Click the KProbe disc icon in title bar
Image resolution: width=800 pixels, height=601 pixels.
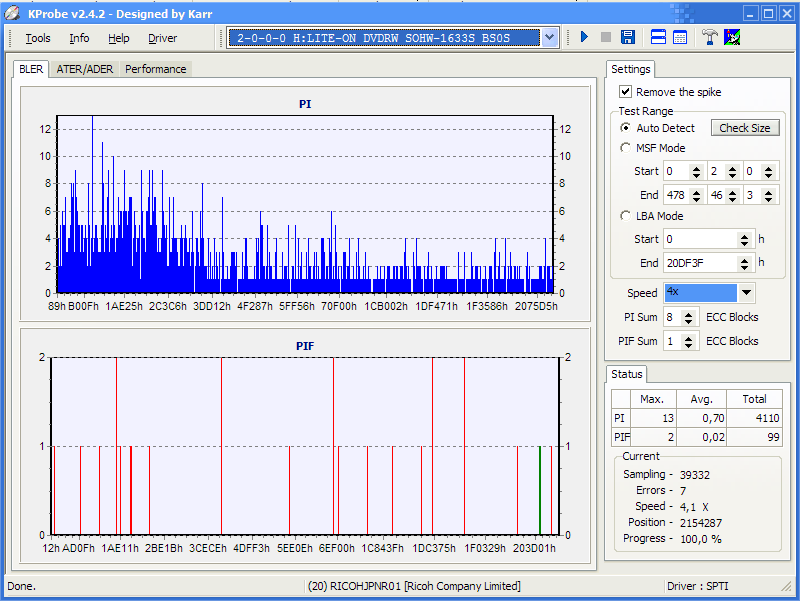(12, 14)
